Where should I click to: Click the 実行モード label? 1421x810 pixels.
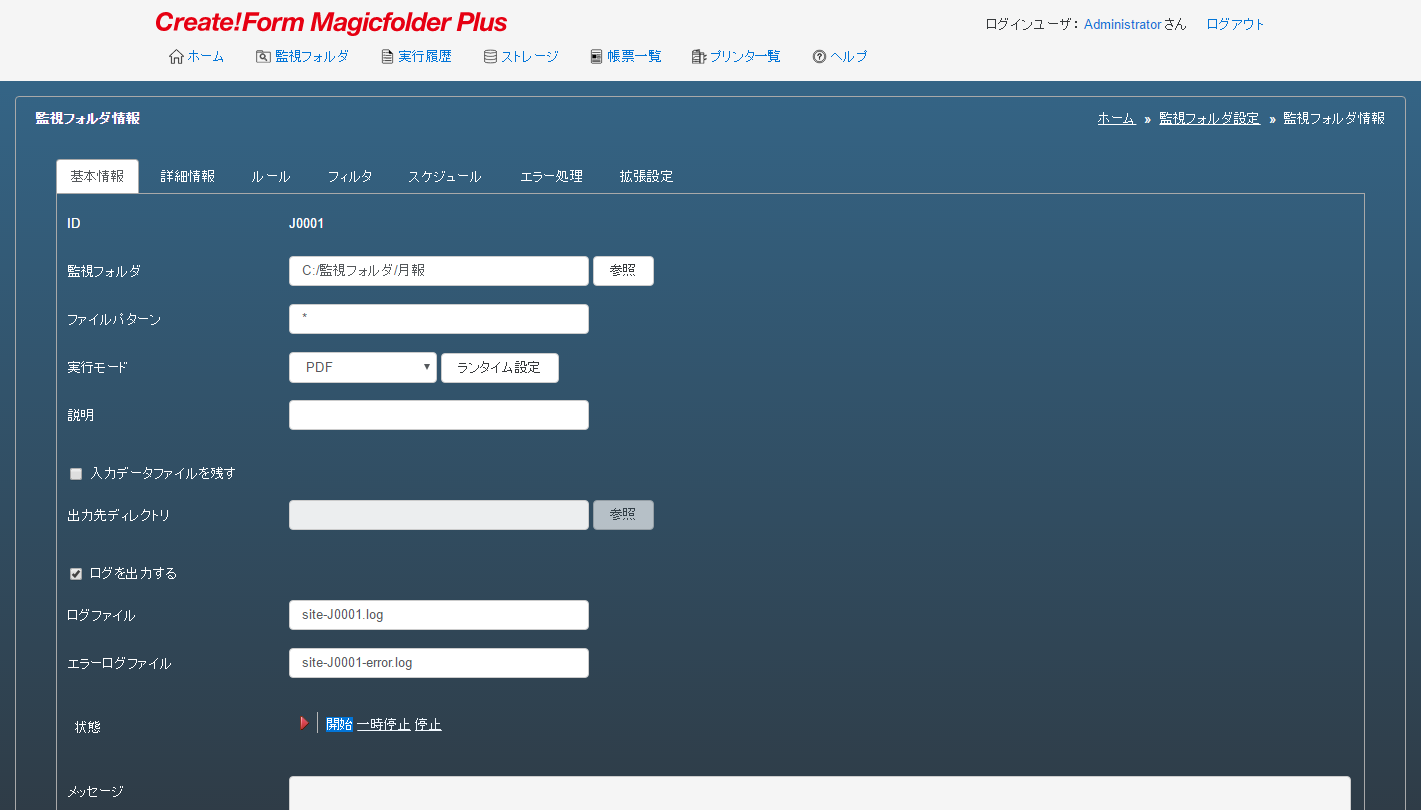97,367
